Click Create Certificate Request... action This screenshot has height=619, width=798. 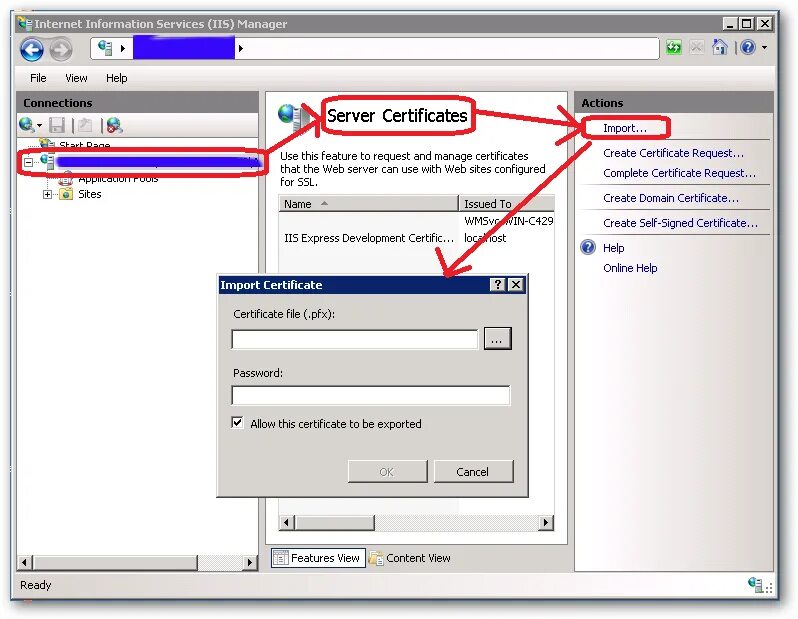point(673,153)
